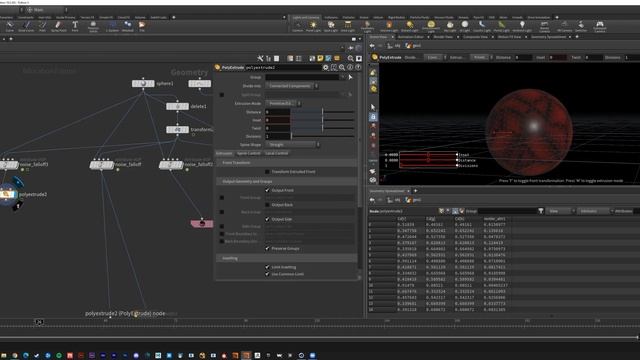Screen dimensions: 640x360
Task: Select the delete1 node
Action: tap(177, 107)
